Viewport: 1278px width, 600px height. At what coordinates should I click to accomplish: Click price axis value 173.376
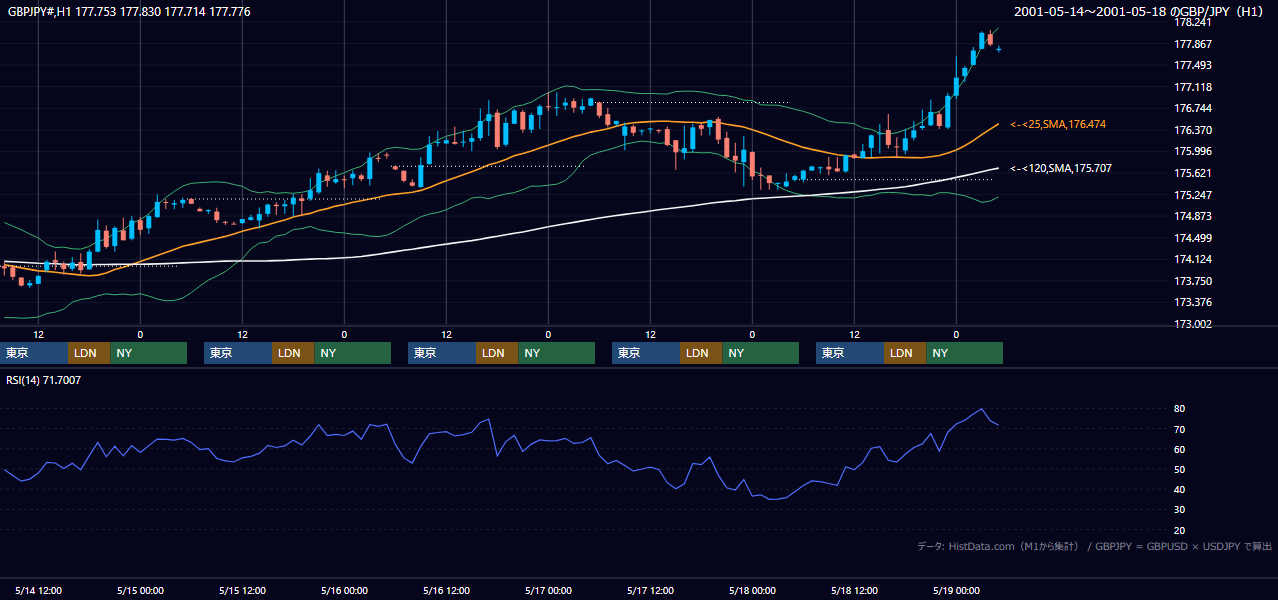coord(1193,302)
